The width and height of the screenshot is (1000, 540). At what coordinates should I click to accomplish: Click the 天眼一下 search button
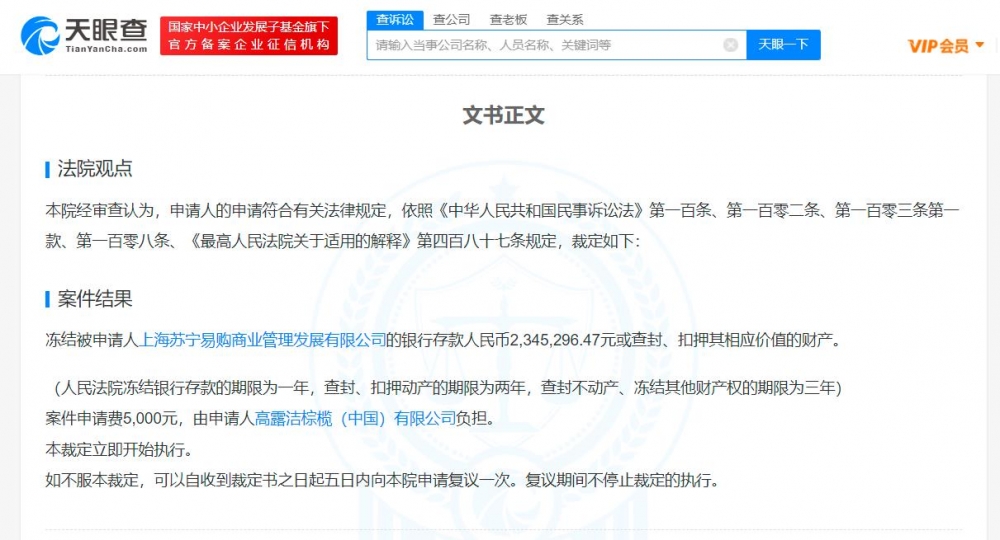pyautogui.click(x=783, y=45)
